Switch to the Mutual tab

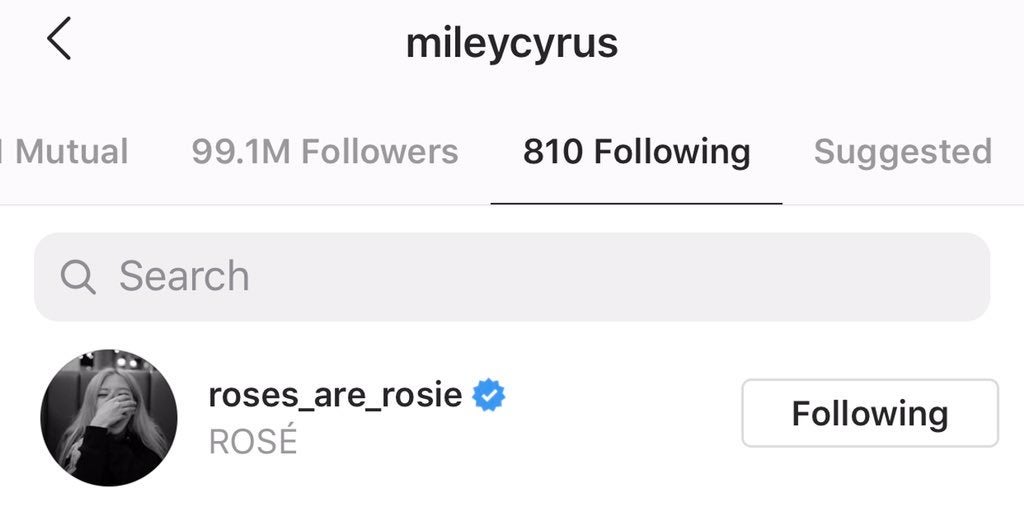point(64,152)
